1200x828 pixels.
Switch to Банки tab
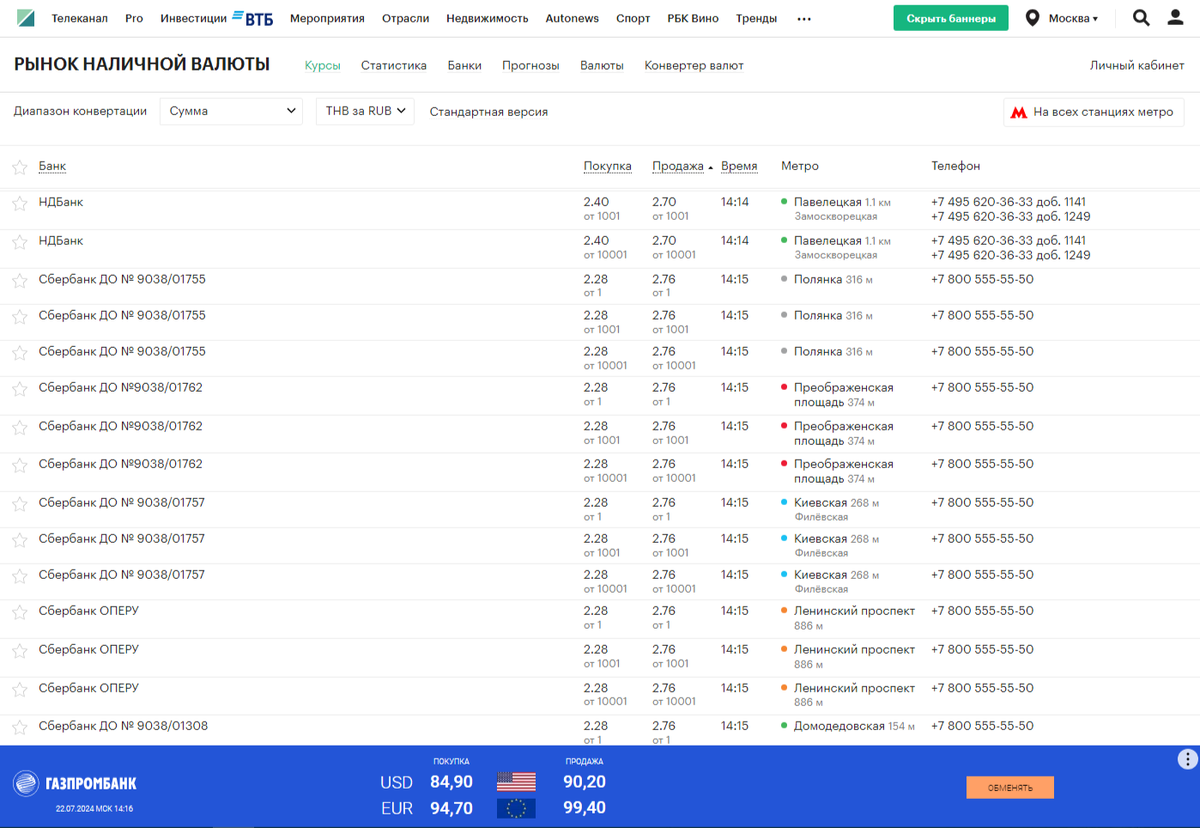coord(464,65)
